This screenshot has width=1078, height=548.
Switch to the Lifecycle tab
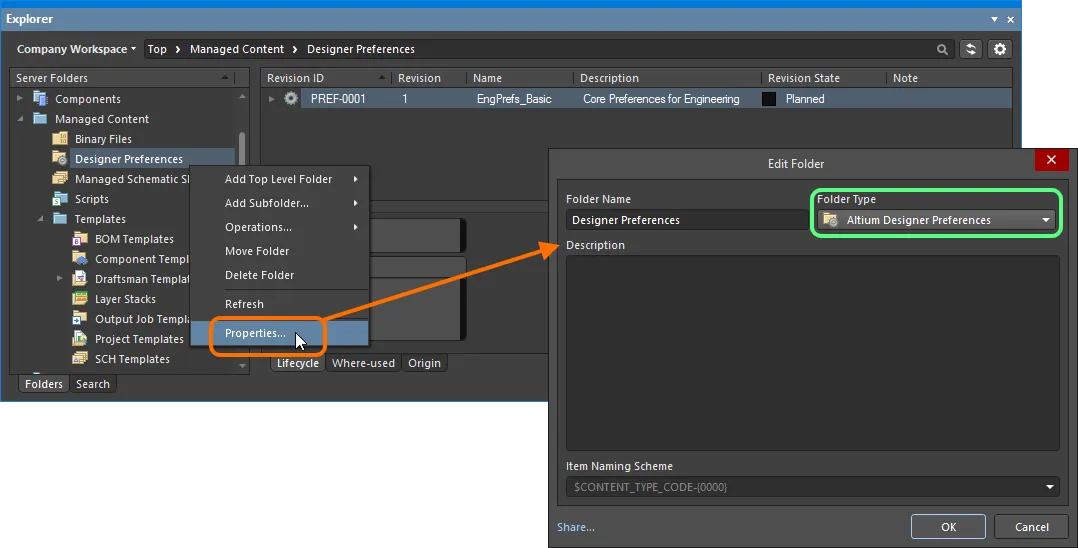298,363
